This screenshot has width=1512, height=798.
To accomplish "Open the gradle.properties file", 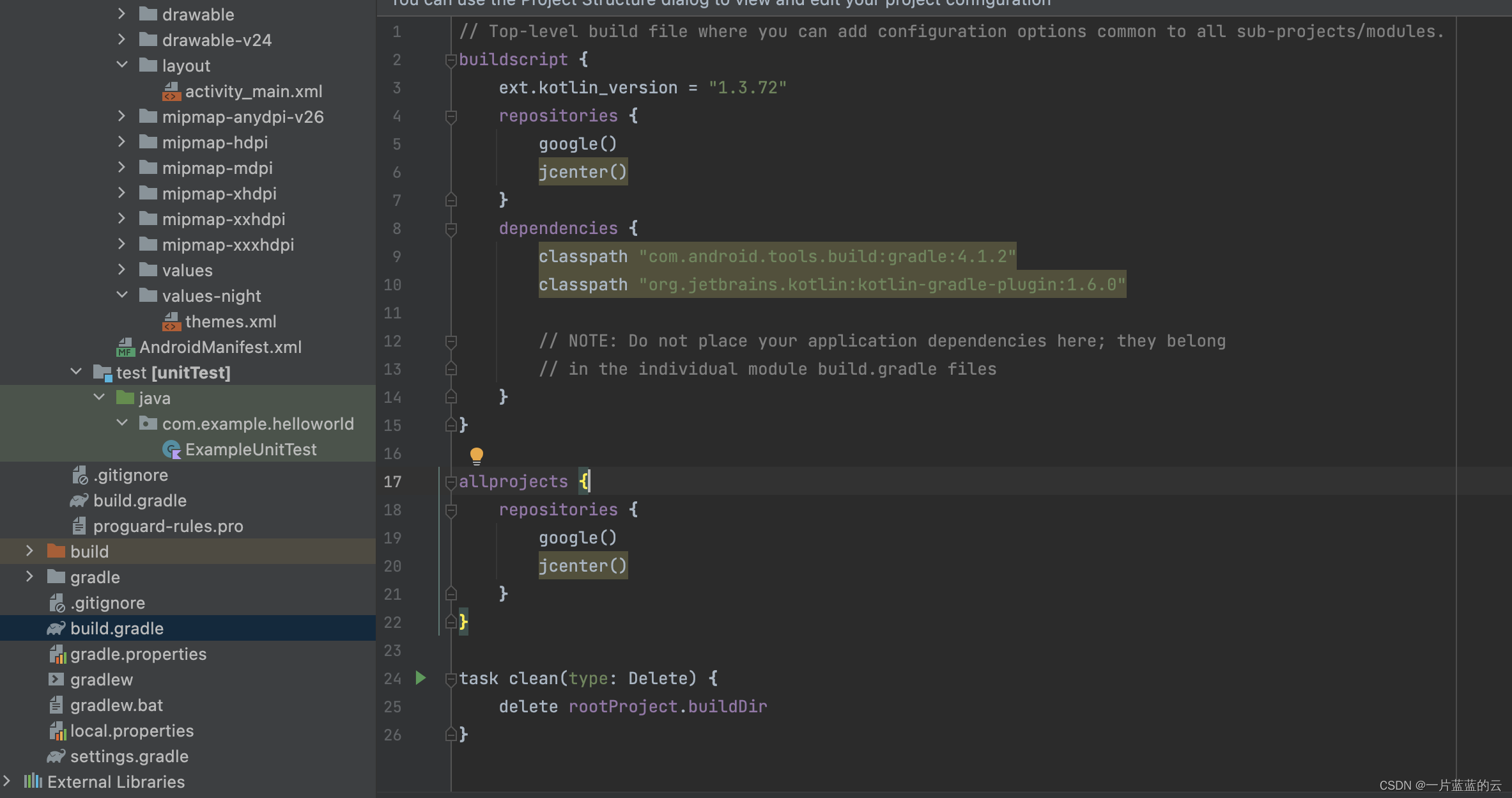I will pyautogui.click(x=138, y=653).
